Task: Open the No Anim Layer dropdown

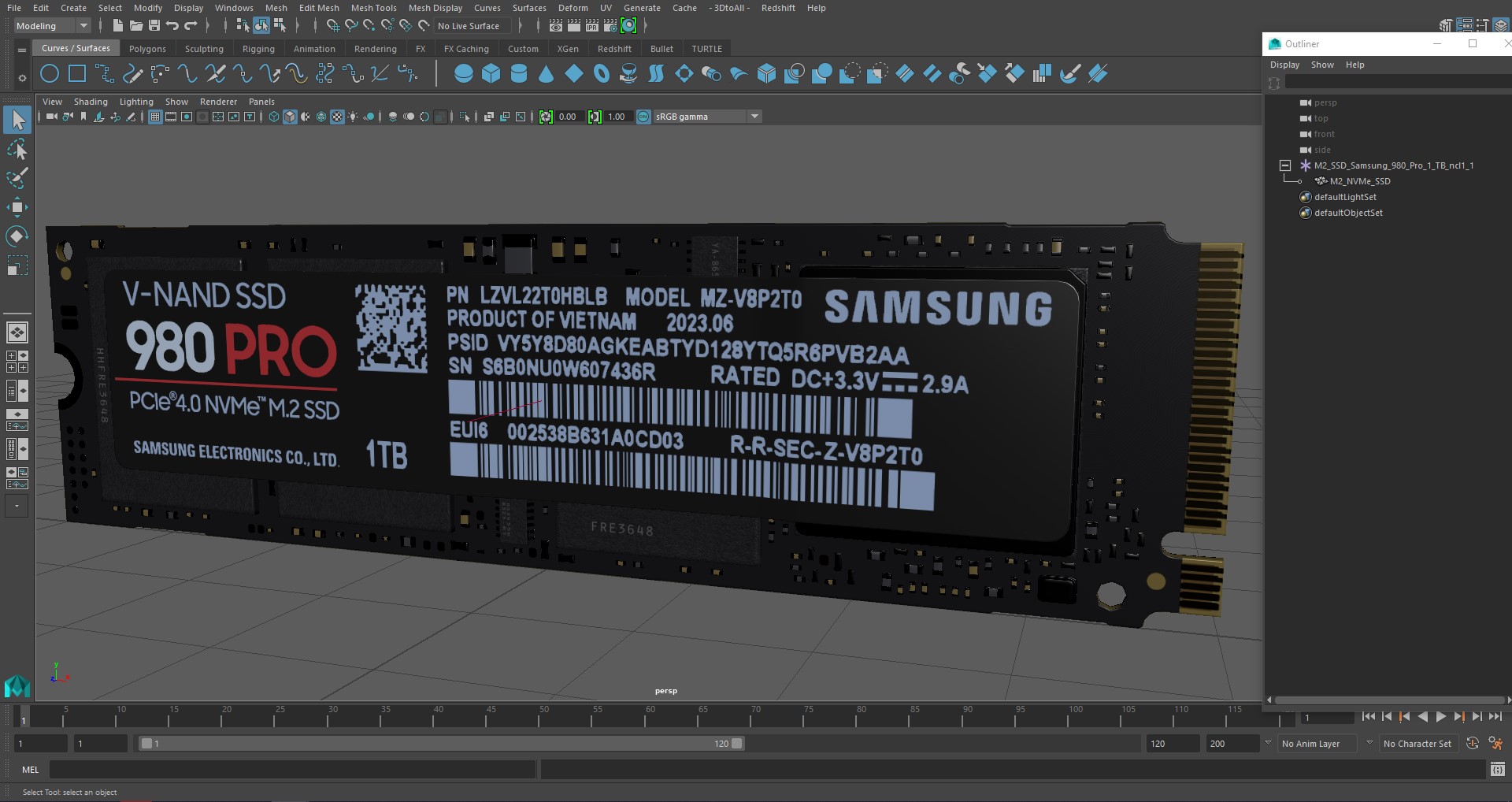Action: 1319,743
